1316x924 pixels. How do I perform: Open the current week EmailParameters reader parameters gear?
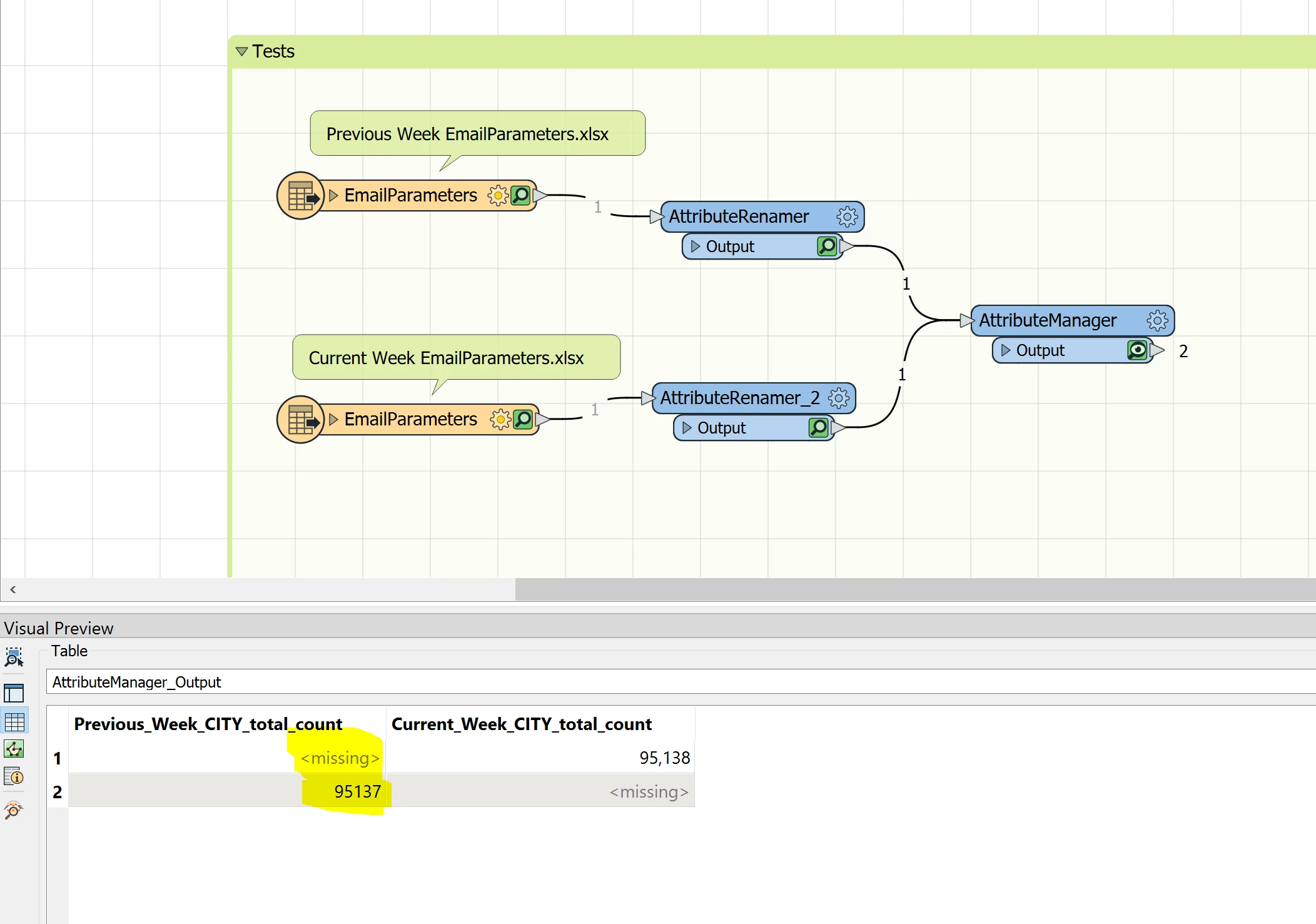tap(500, 419)
